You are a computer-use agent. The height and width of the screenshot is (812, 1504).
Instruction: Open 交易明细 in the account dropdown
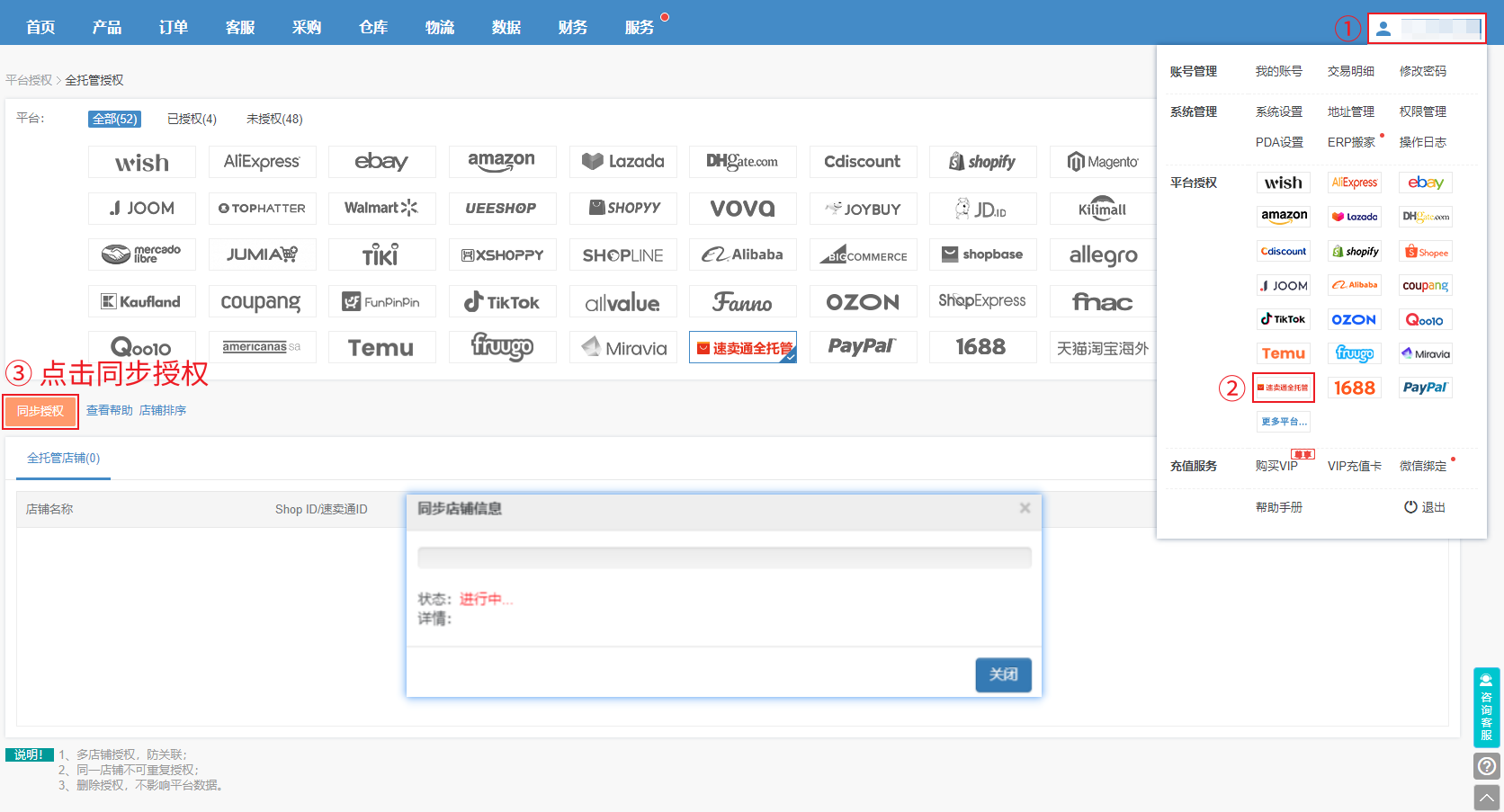1351,71
